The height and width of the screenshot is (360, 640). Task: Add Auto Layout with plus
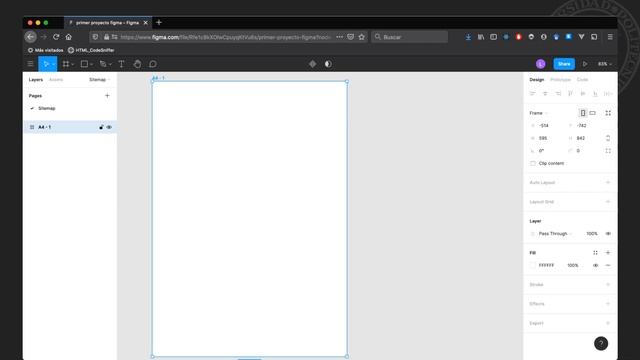[608, 182]
